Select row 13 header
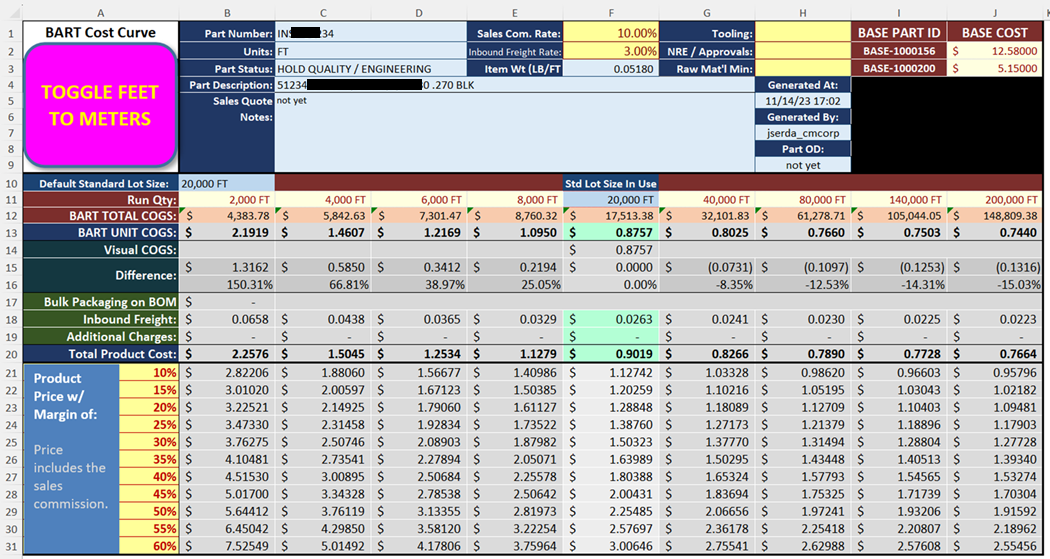1050x559 pixels. (x=11, y=232)
